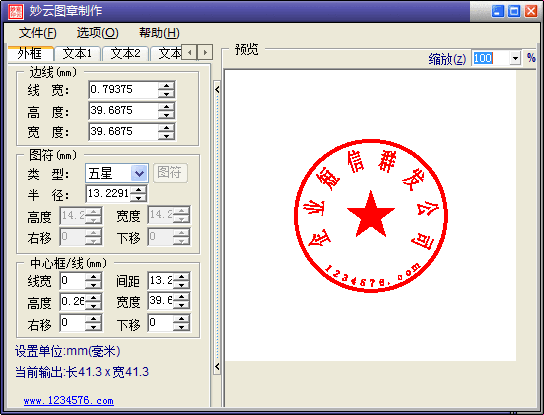Click the 中心框/线 宽度 field
The image size is (544, 415).
pos(161,301)
